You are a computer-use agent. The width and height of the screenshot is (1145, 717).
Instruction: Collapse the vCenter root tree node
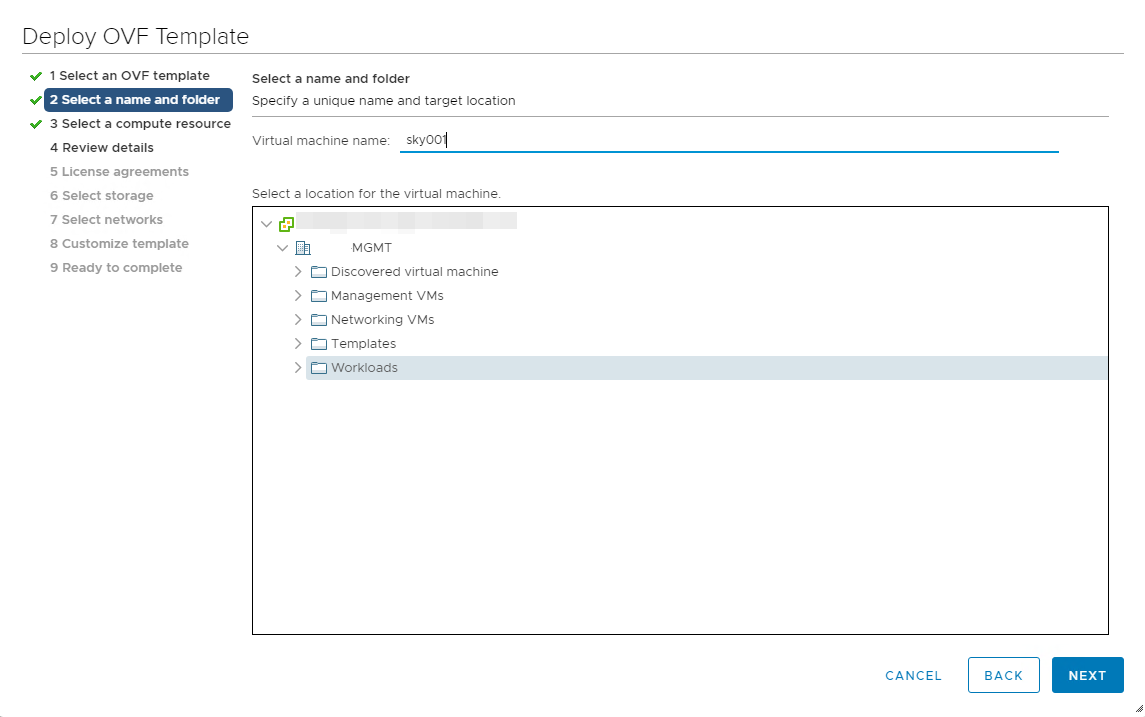(x=266, y=224)
